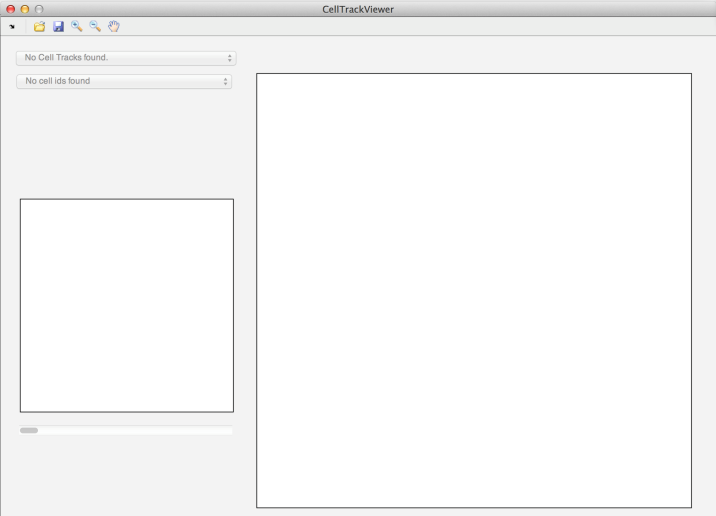
Task: Click inside the large right axes panel
Action: 474,290
